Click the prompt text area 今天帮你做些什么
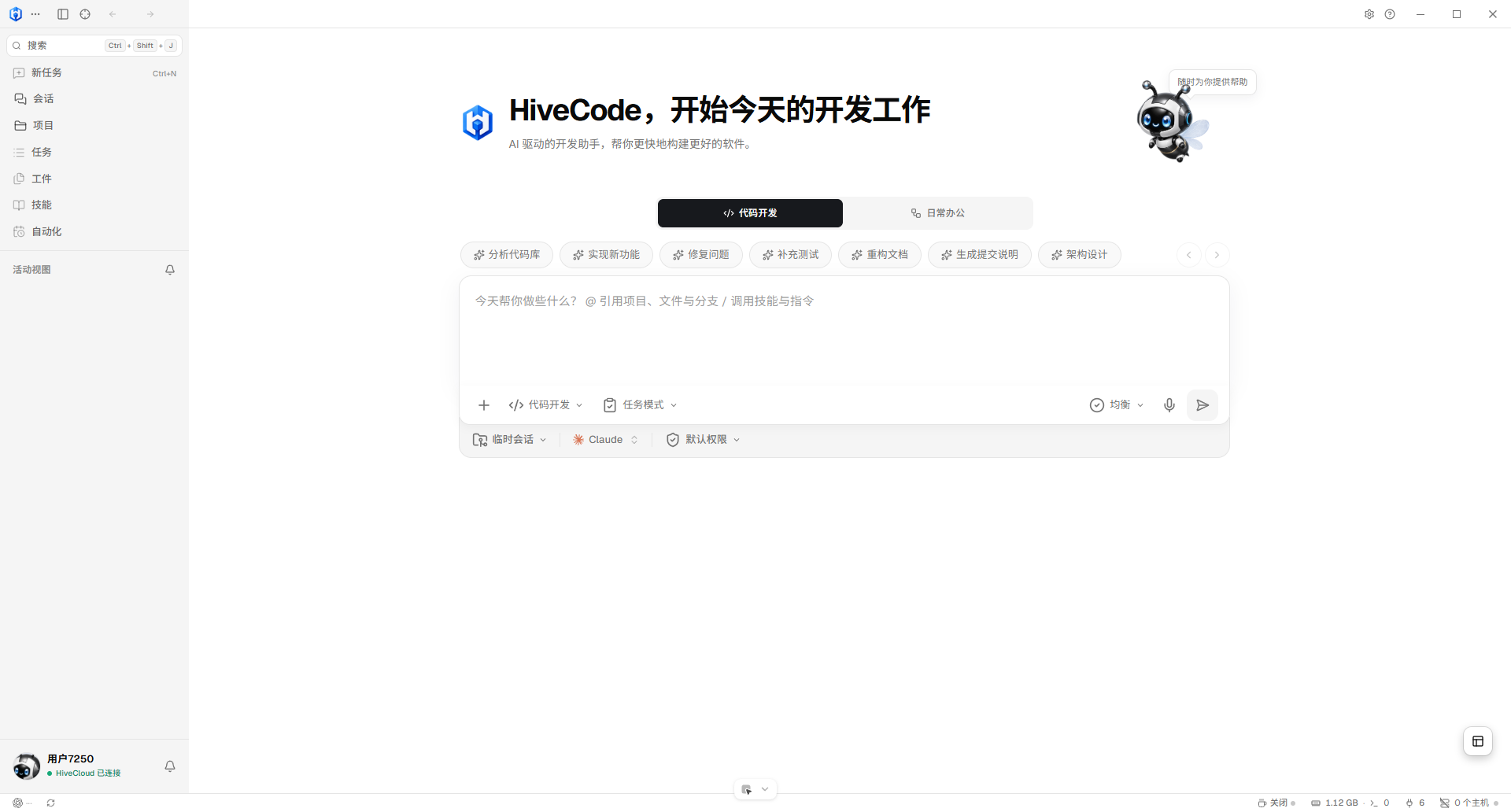The height and width of the screenshot is (812, 1511). pos(844,330)
